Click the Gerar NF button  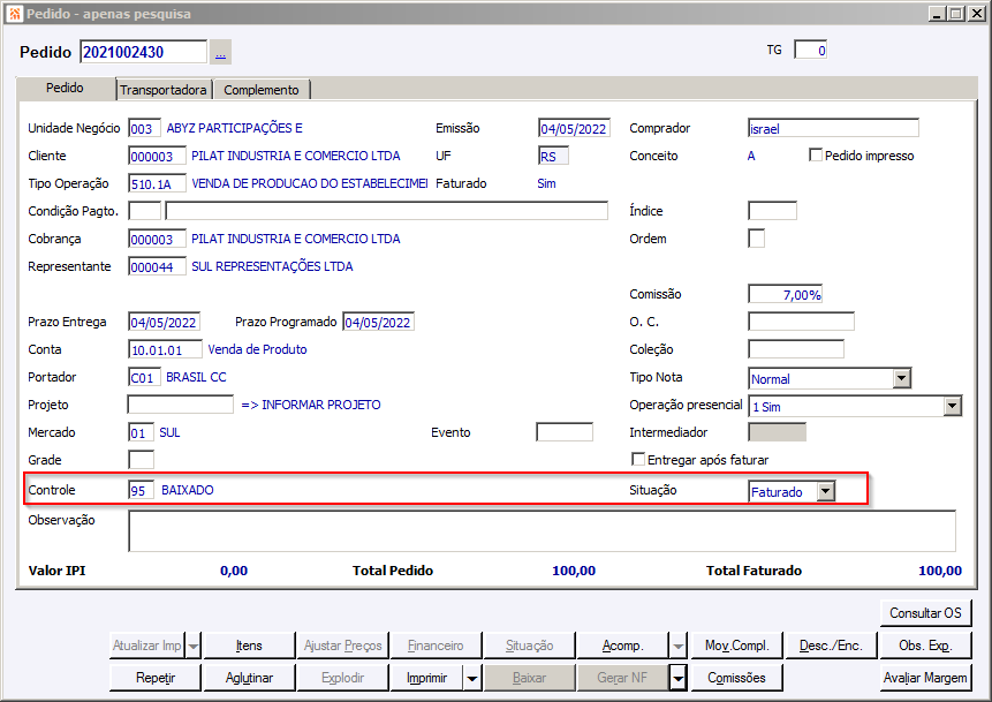click(x=623, y=678)
